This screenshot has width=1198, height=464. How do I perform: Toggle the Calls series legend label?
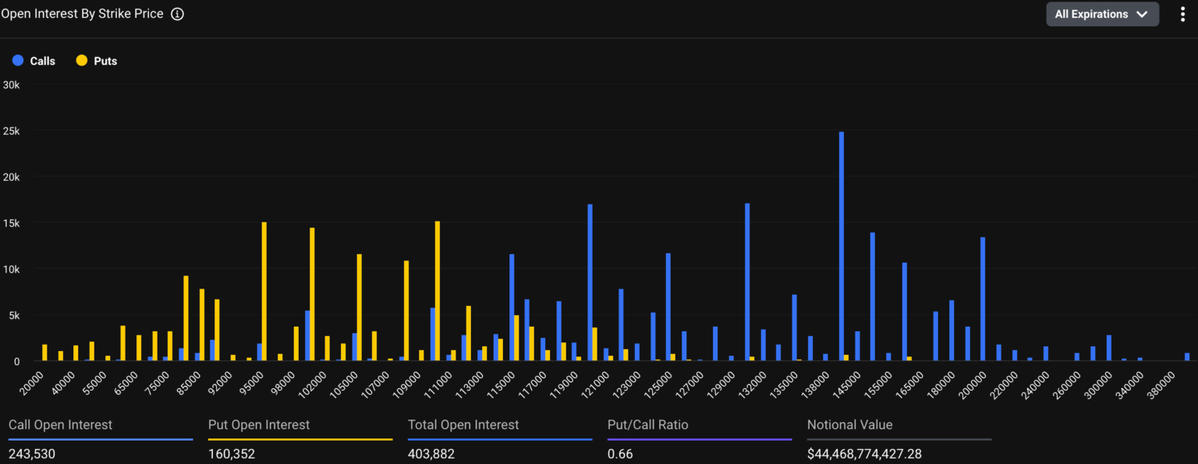[43, 61]
